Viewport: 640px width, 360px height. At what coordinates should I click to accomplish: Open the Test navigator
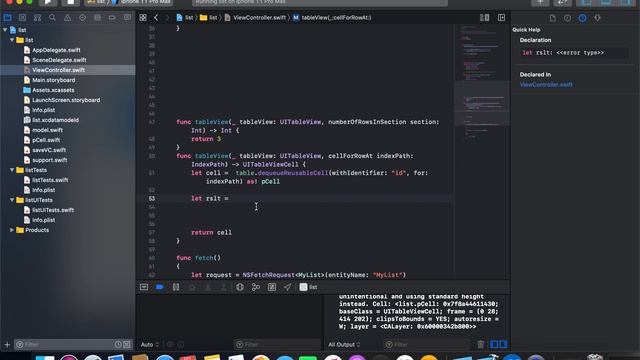click(82, 18)
